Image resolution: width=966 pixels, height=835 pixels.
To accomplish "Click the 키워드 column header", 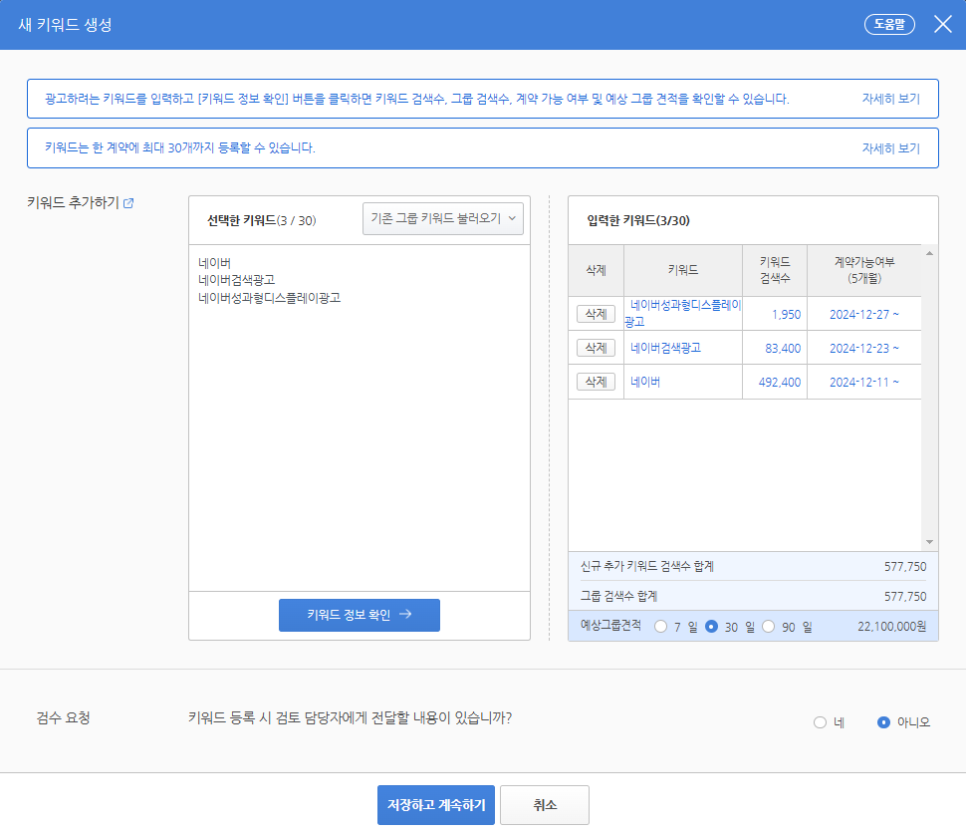I will pyautogui.click(x=683, y=270).
